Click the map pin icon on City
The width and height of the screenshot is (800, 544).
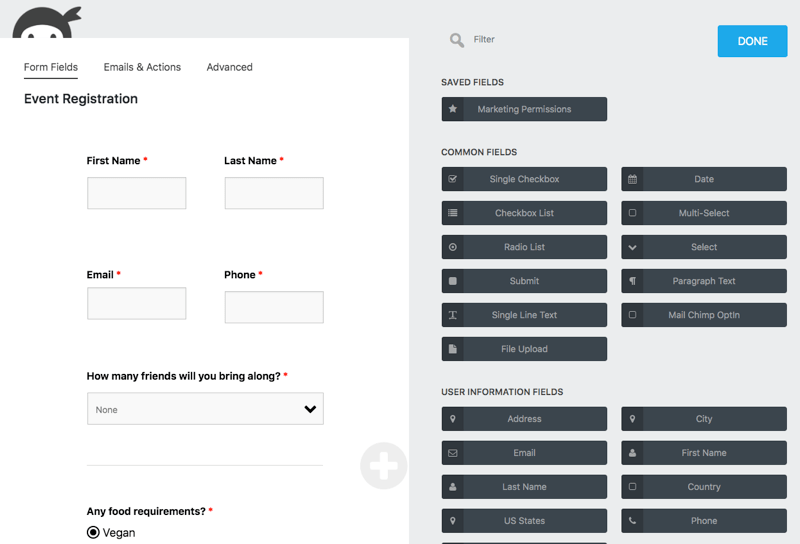(632, 419)
